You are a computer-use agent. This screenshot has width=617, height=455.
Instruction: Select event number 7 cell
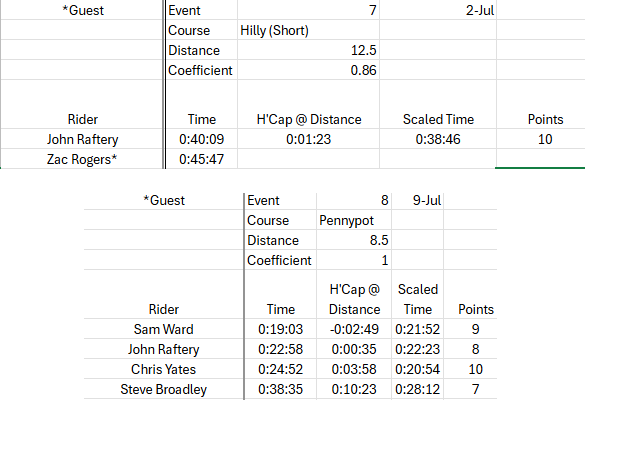(308, 10)
